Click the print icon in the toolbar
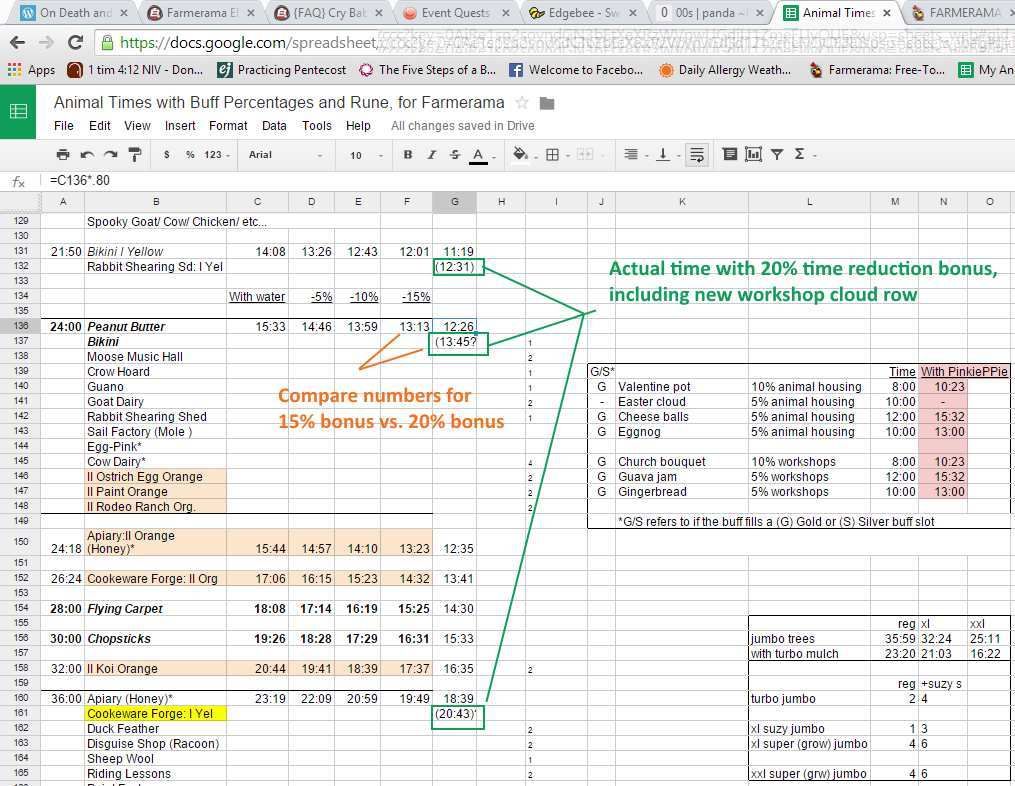This screenshot has height=786, width=1015. (x=63, y=155)
